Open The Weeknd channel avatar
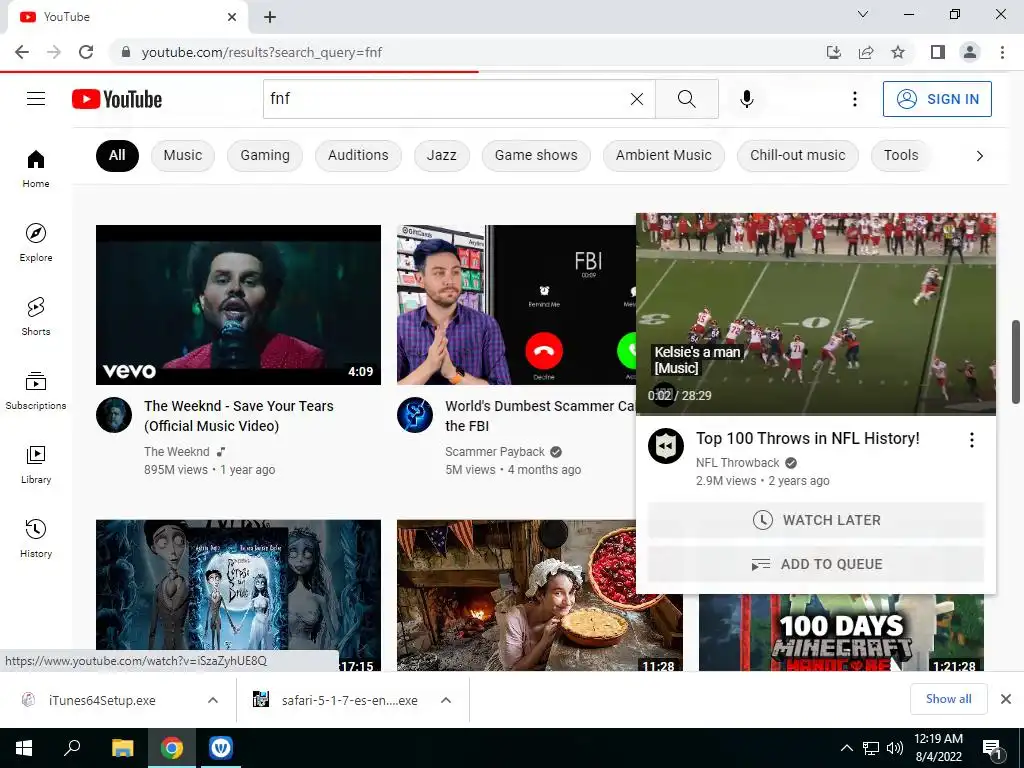This screenshot has height=768, width=1024. (x=114, y=415)
